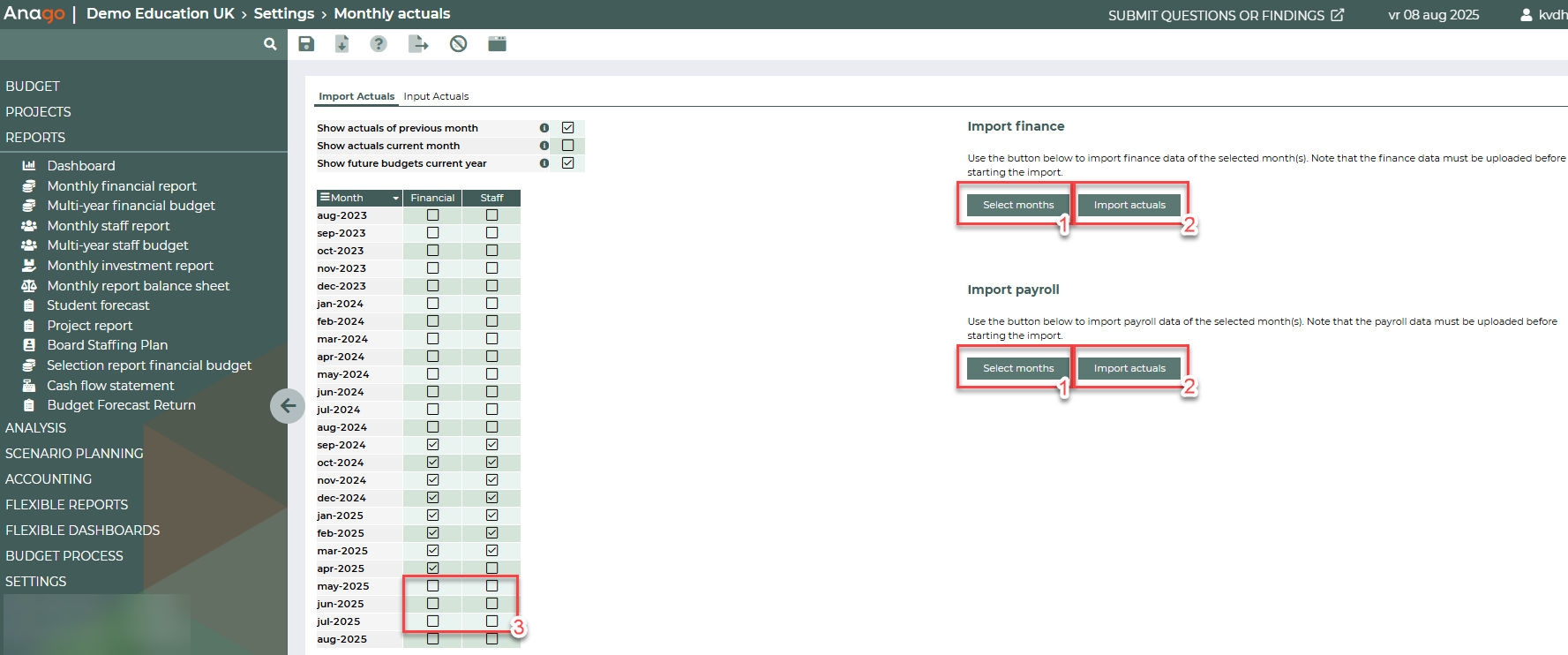Open the Month column dropdown arrow
This screenshot has width=1568, height=655.
tap(396, 199)
